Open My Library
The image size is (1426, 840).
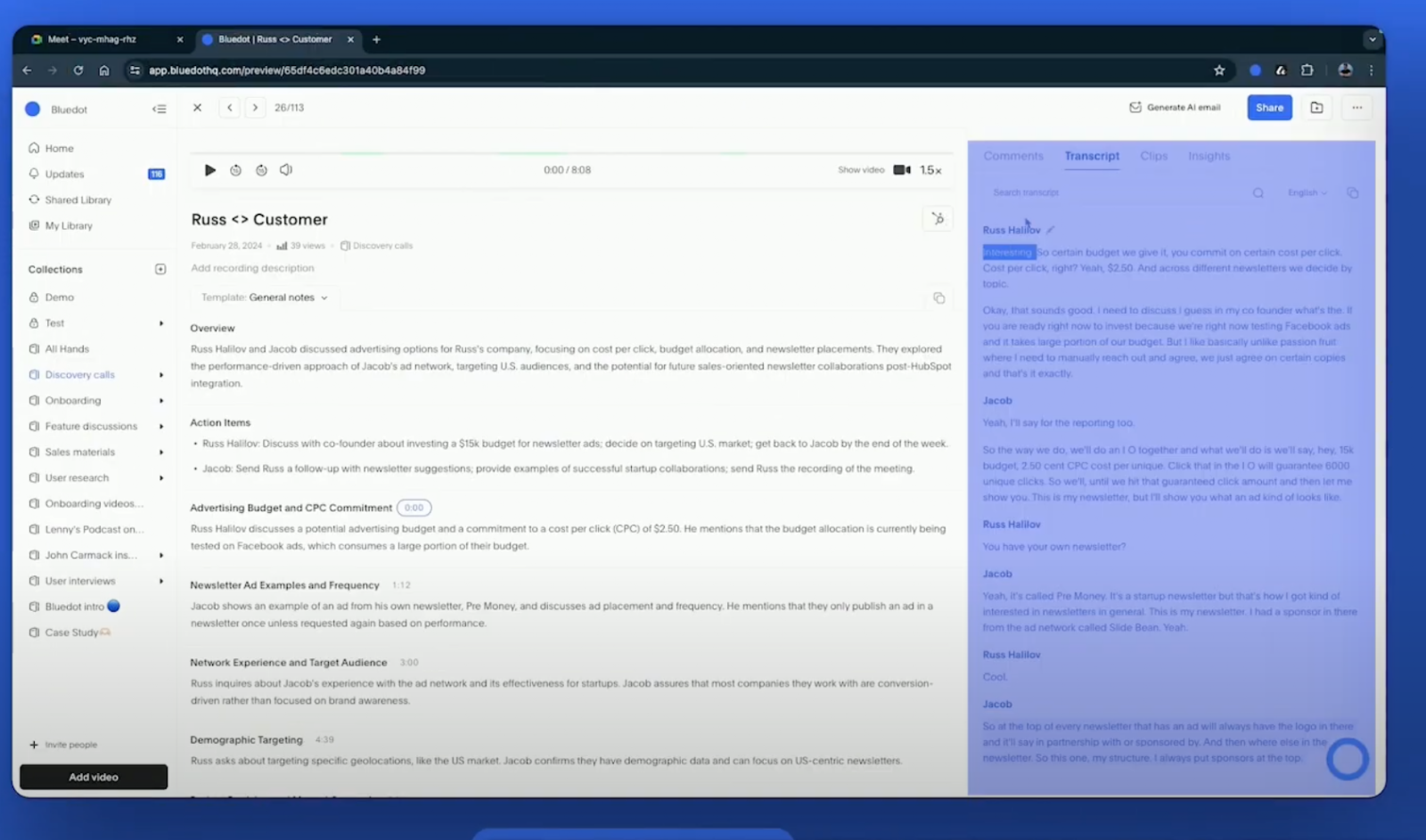coord(69,226)
